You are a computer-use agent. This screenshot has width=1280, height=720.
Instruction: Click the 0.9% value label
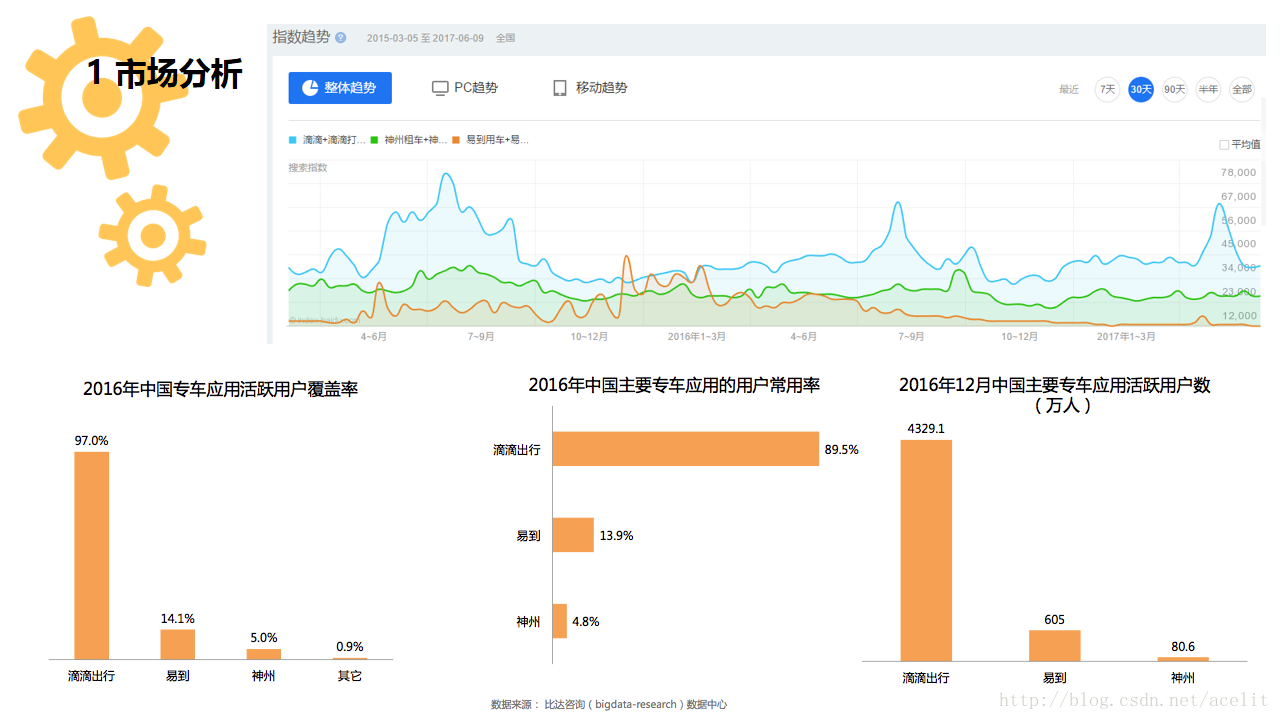(x=350, y=647)
